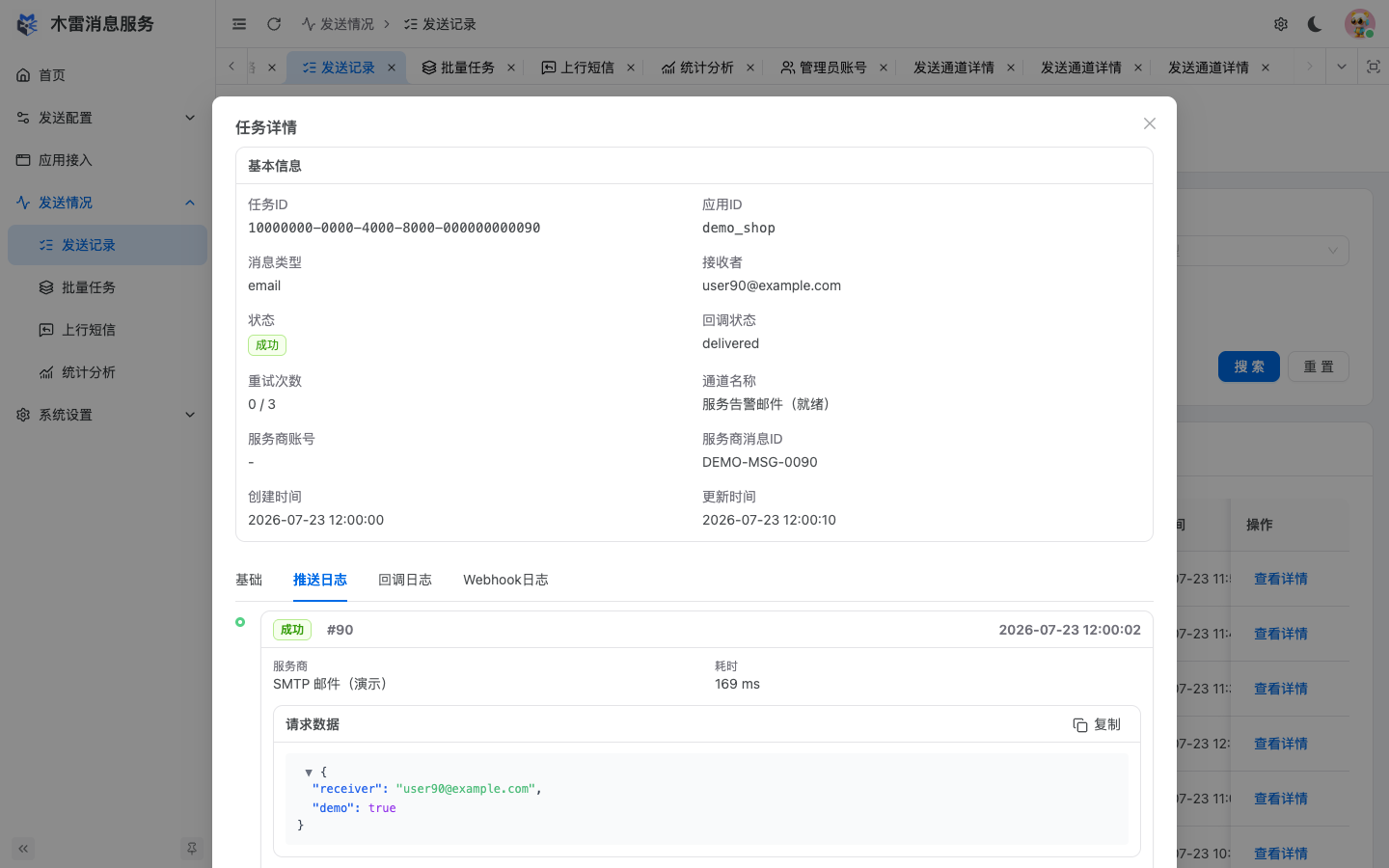Image resolution: width=1389 pixels, height=868 pixels.
Task: Click the demo_shop application ID
Action: pyautogui.click(x=739, y=228)
